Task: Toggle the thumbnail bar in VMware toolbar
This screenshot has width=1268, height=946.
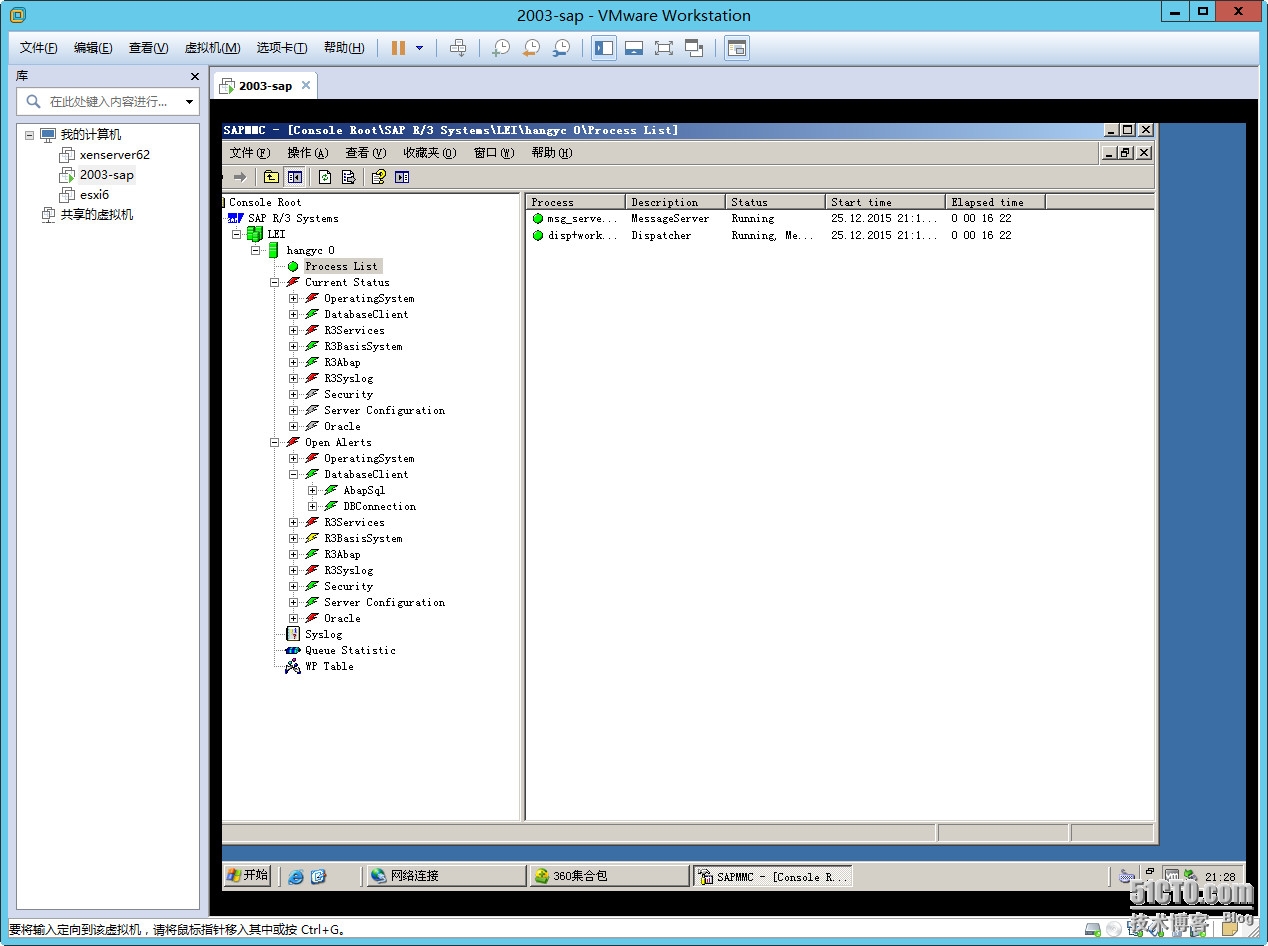Action: click(x=634, y=48)
